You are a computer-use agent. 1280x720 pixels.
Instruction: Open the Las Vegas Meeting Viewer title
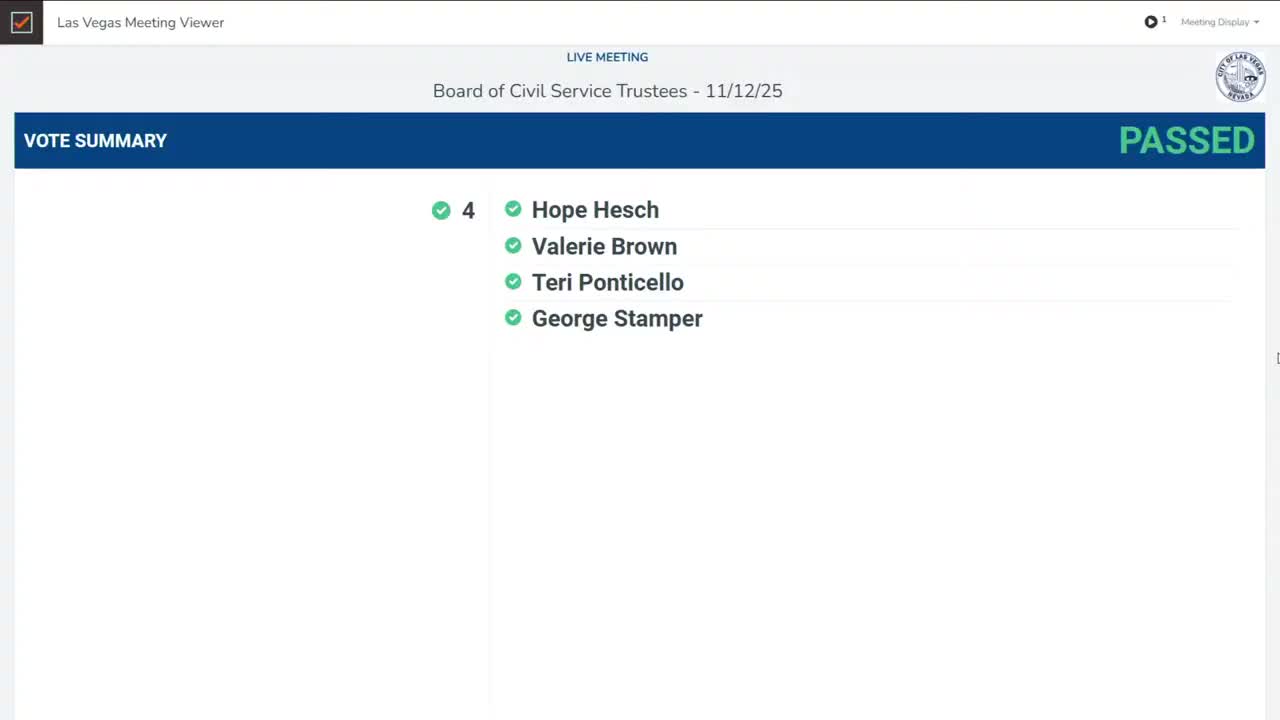140,22
